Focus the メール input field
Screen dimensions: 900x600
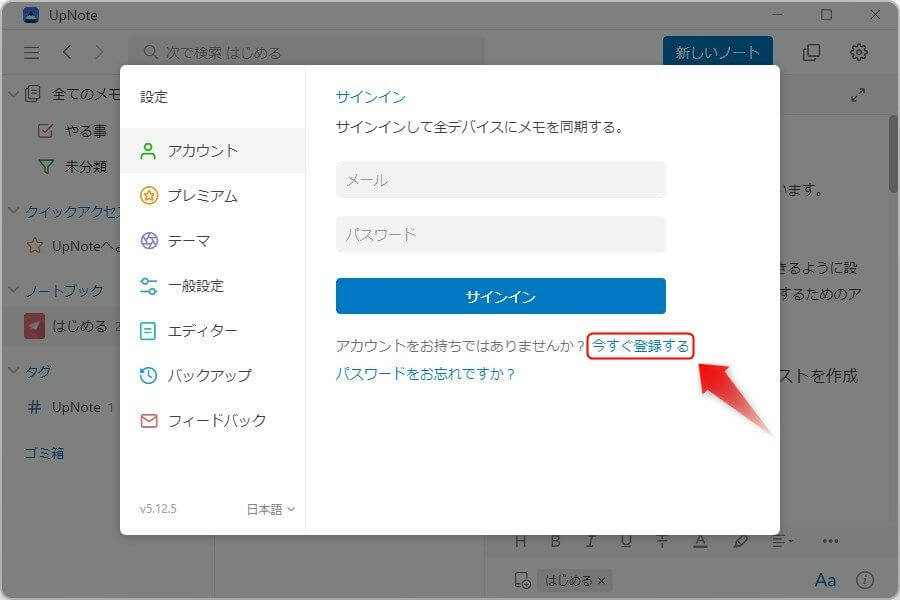pyautogui.click(x=501, y=180)
